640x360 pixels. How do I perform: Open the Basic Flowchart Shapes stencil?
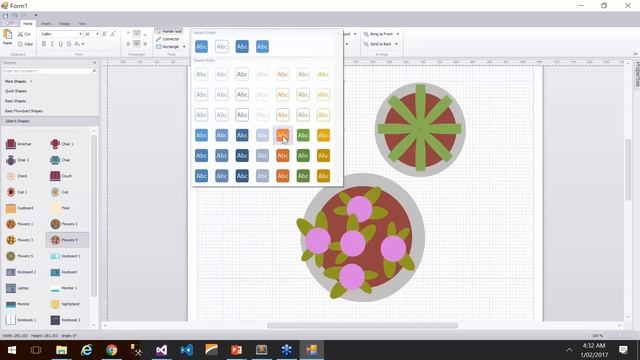pyautogui.click(x=24, y=111)
